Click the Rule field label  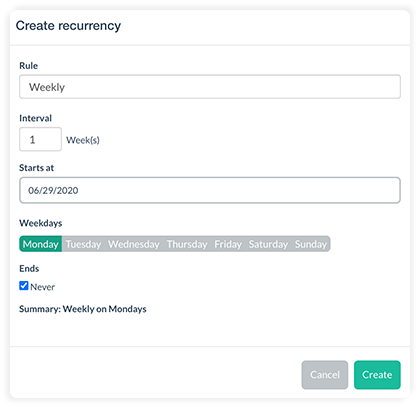coord(28,66)
